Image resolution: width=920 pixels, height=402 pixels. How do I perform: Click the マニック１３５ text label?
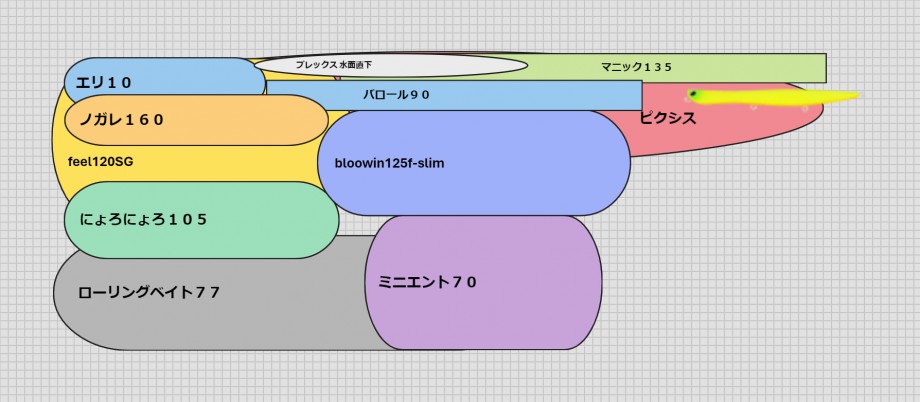[x=637, y=67]
